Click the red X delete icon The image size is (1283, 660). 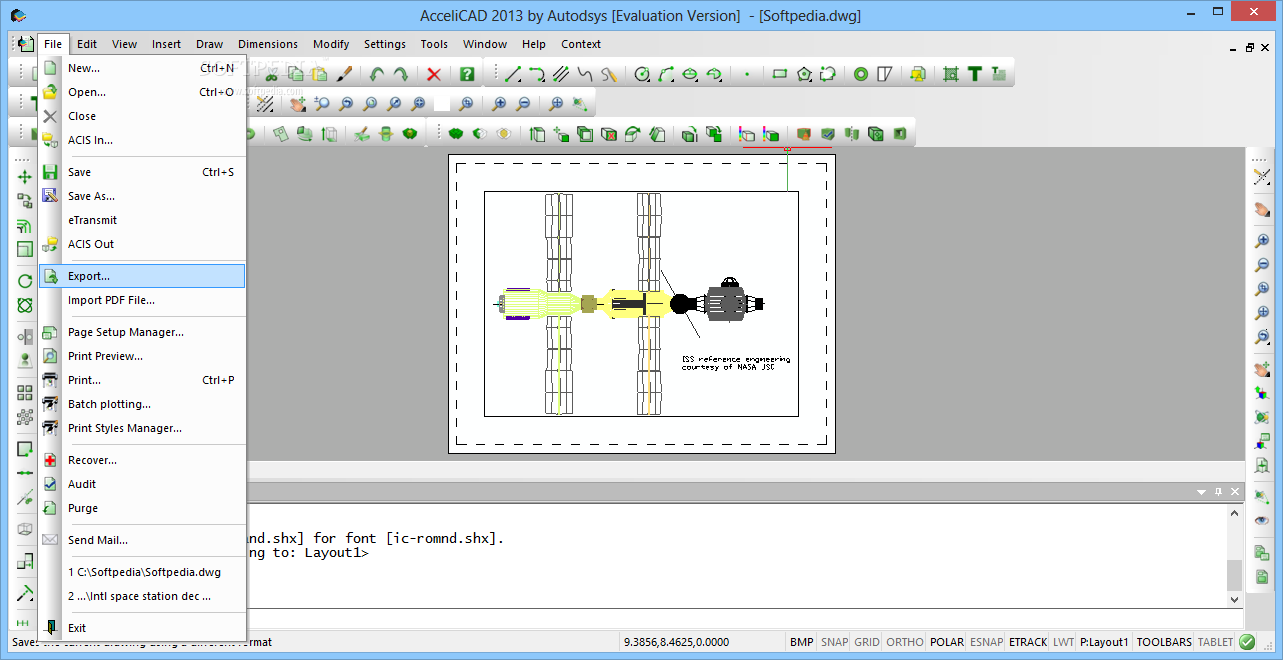(x=434, y=74)
